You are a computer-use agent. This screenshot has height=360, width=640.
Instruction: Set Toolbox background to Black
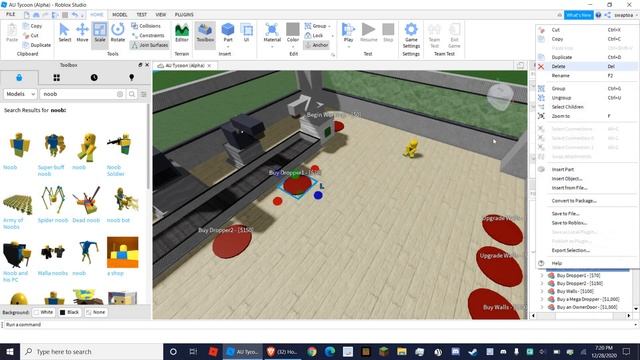(x=69, y=312)
